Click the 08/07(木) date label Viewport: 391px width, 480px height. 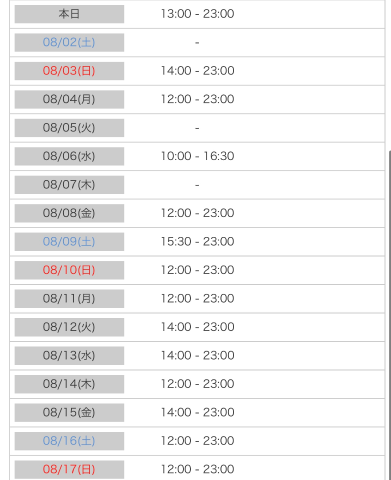pyautogui.click(x=69, y=185)
